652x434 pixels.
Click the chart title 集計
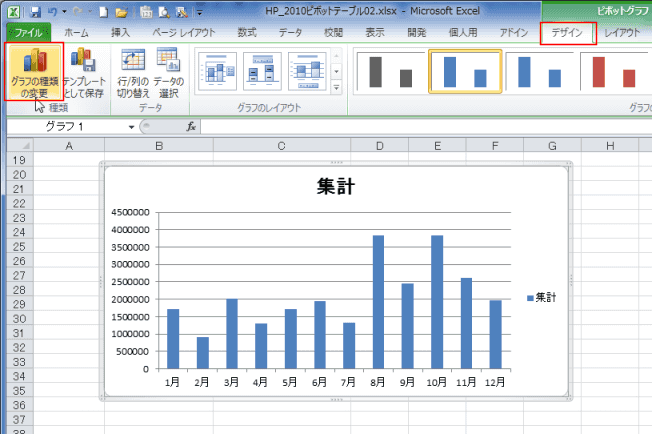[x=336, y=186]
